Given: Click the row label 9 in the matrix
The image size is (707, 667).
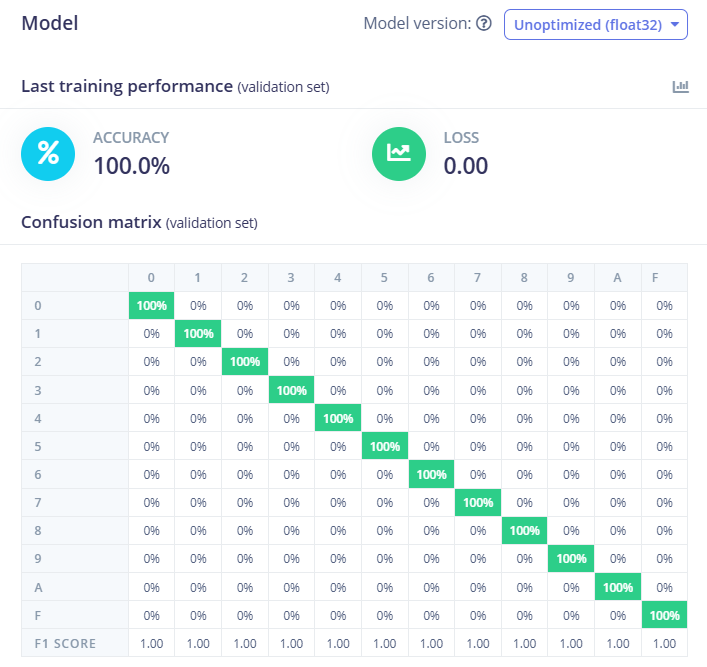Looking at the screenshot, I should click(x=36, y=559).
